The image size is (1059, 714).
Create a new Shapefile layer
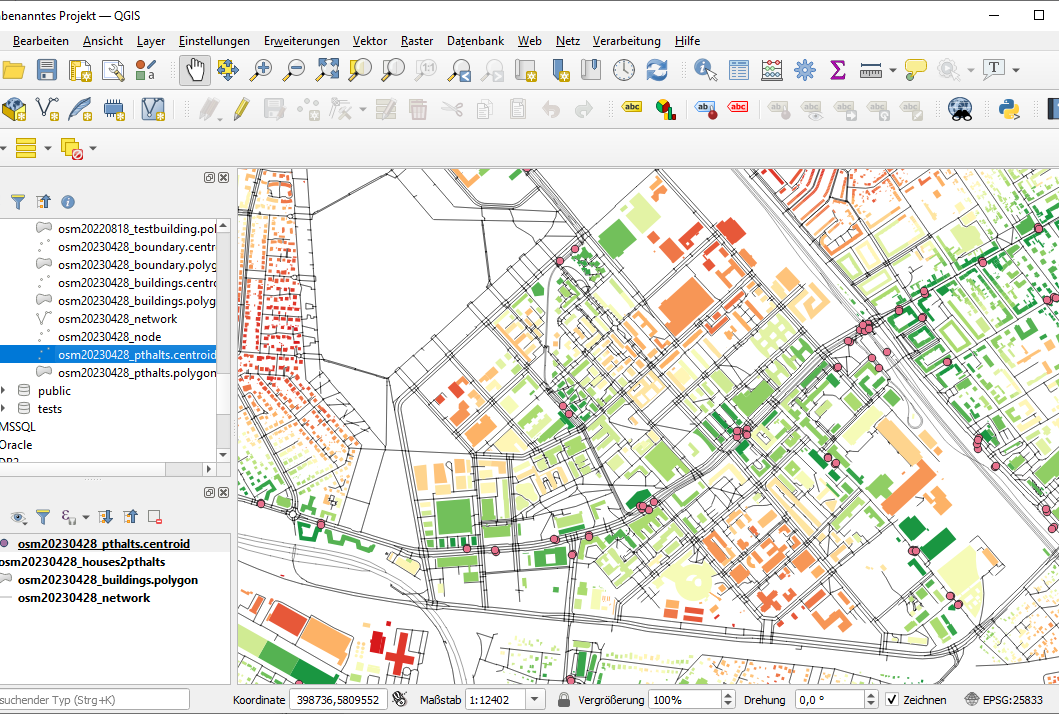point(47,109)
